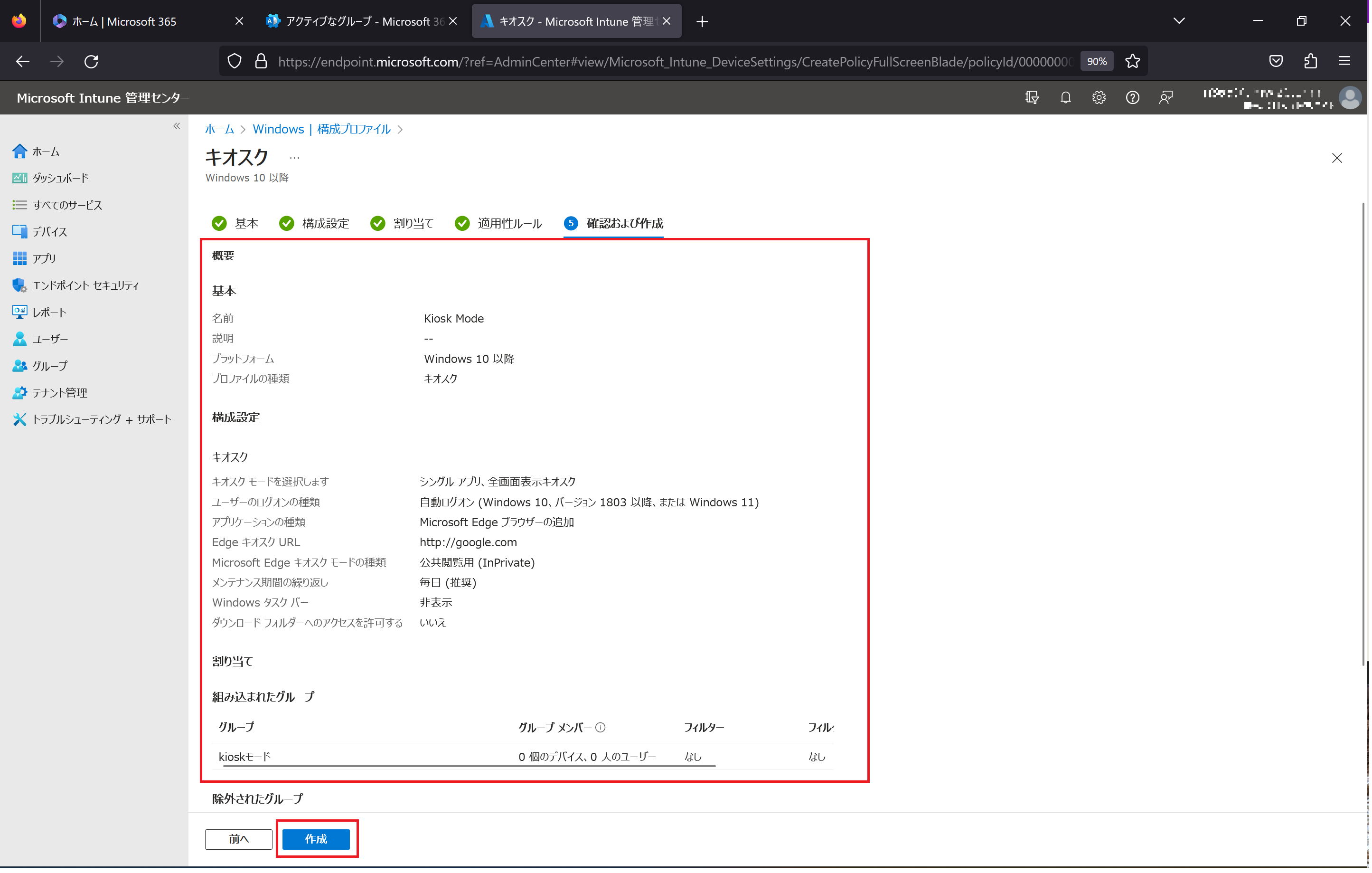
Task: Close the ホーム | Microsoft 365 tab
Action: click(x=240, y=21)
